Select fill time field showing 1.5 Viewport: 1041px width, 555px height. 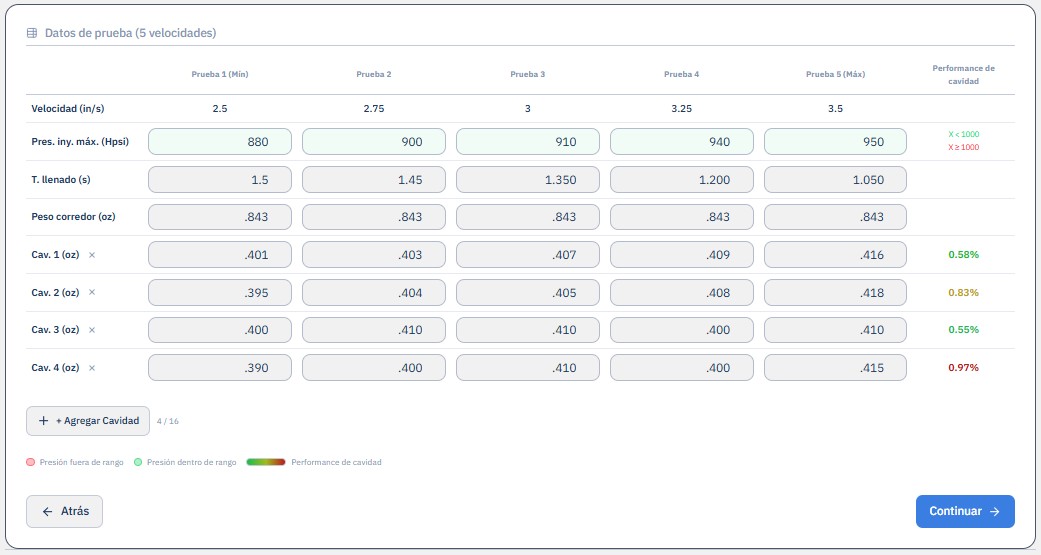pyautogui.click(x=220, y=179)
